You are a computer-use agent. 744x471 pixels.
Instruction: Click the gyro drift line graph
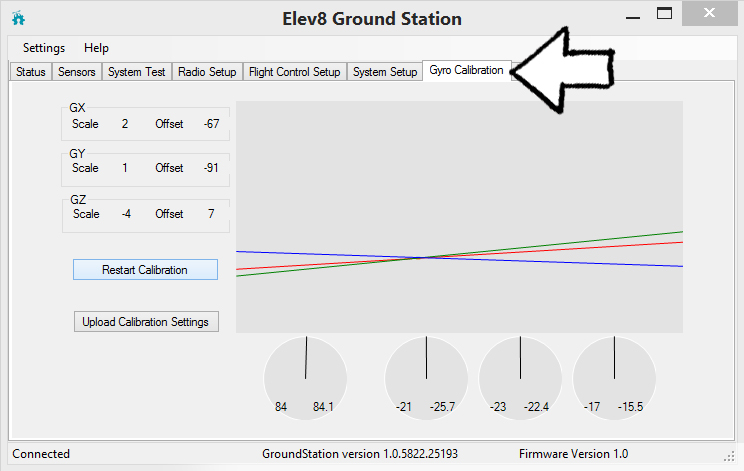pyautogui.click(x=459, y=216)
